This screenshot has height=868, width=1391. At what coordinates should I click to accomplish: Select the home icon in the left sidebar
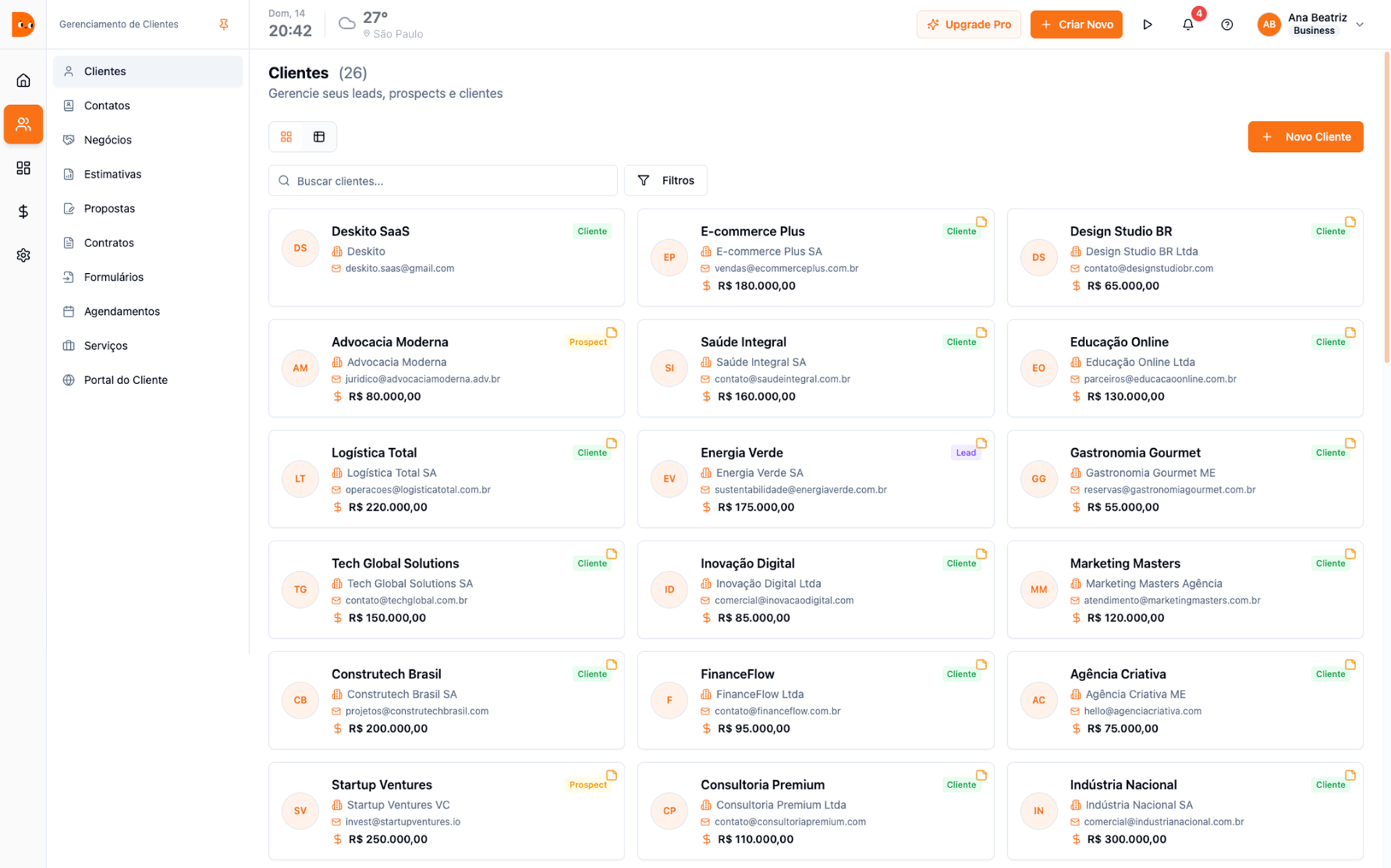[x=23, y=80]
